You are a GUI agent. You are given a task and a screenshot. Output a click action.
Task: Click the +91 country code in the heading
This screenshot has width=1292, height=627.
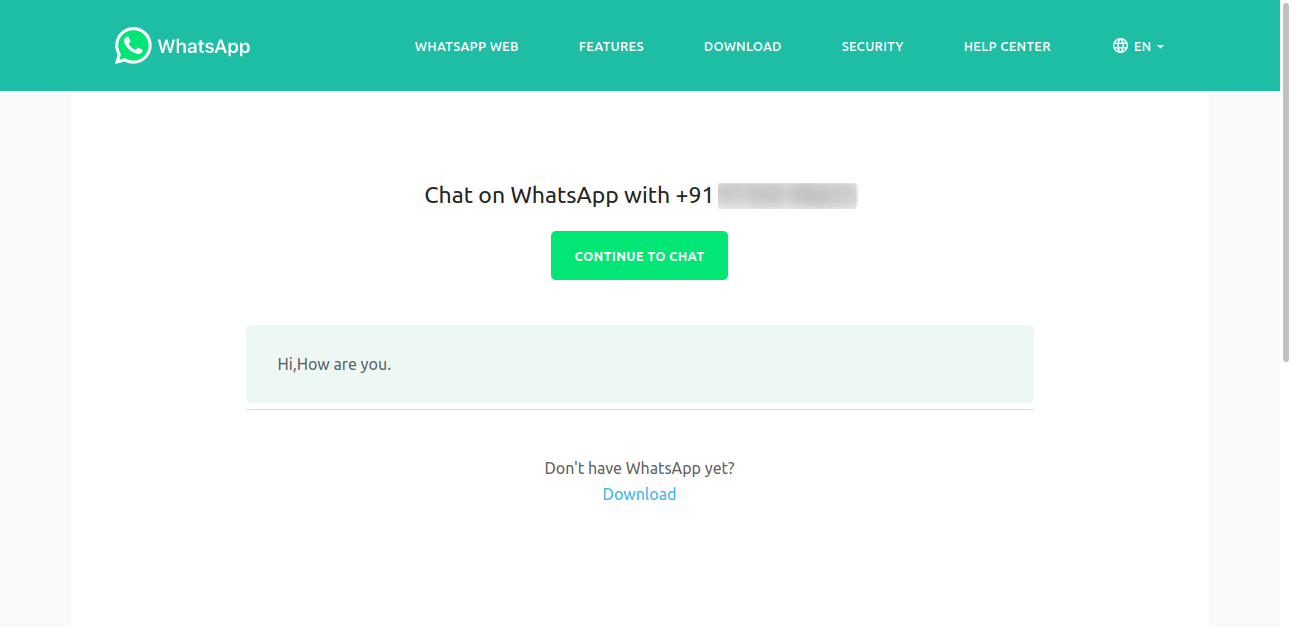point(694,195)
